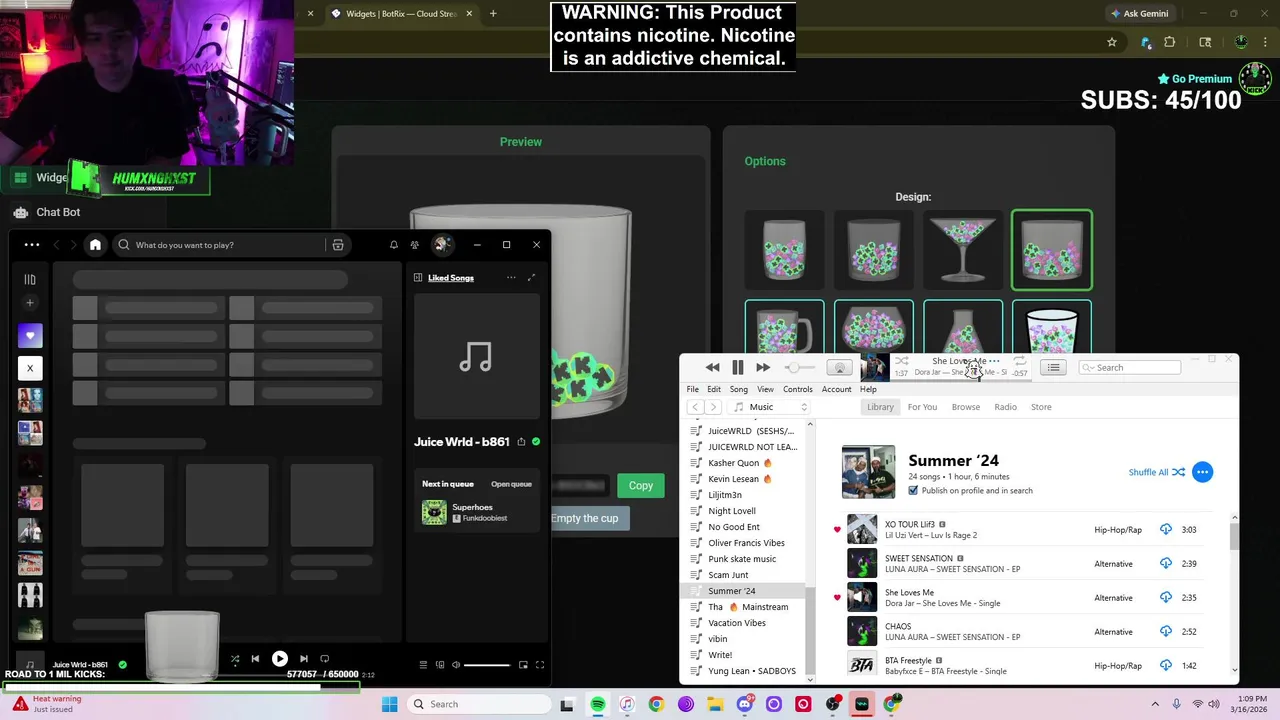Expand Now Playing view to fullscreen

(531, 278)
